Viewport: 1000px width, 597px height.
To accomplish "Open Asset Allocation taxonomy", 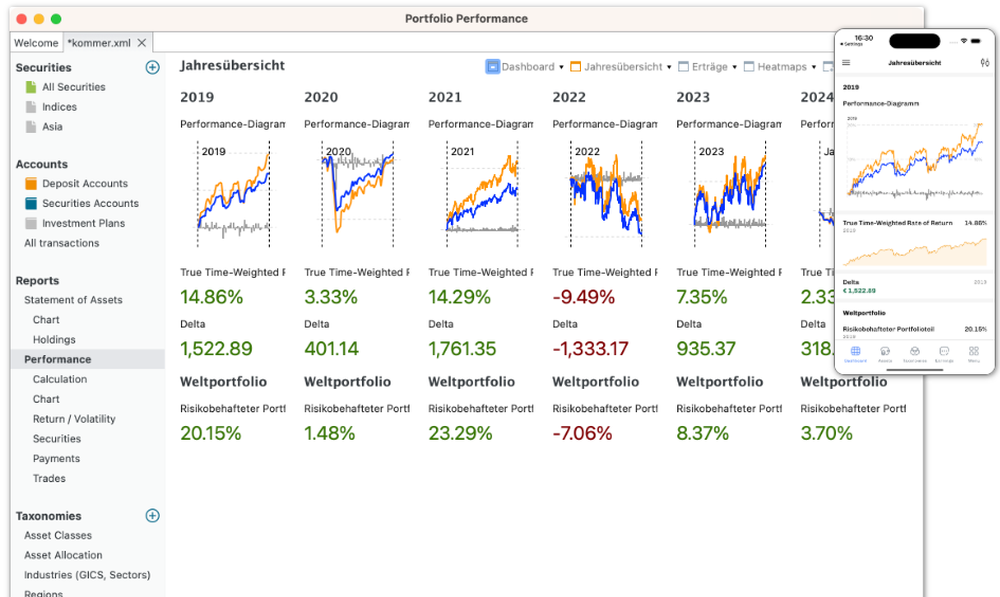I will tap(63, 555).
